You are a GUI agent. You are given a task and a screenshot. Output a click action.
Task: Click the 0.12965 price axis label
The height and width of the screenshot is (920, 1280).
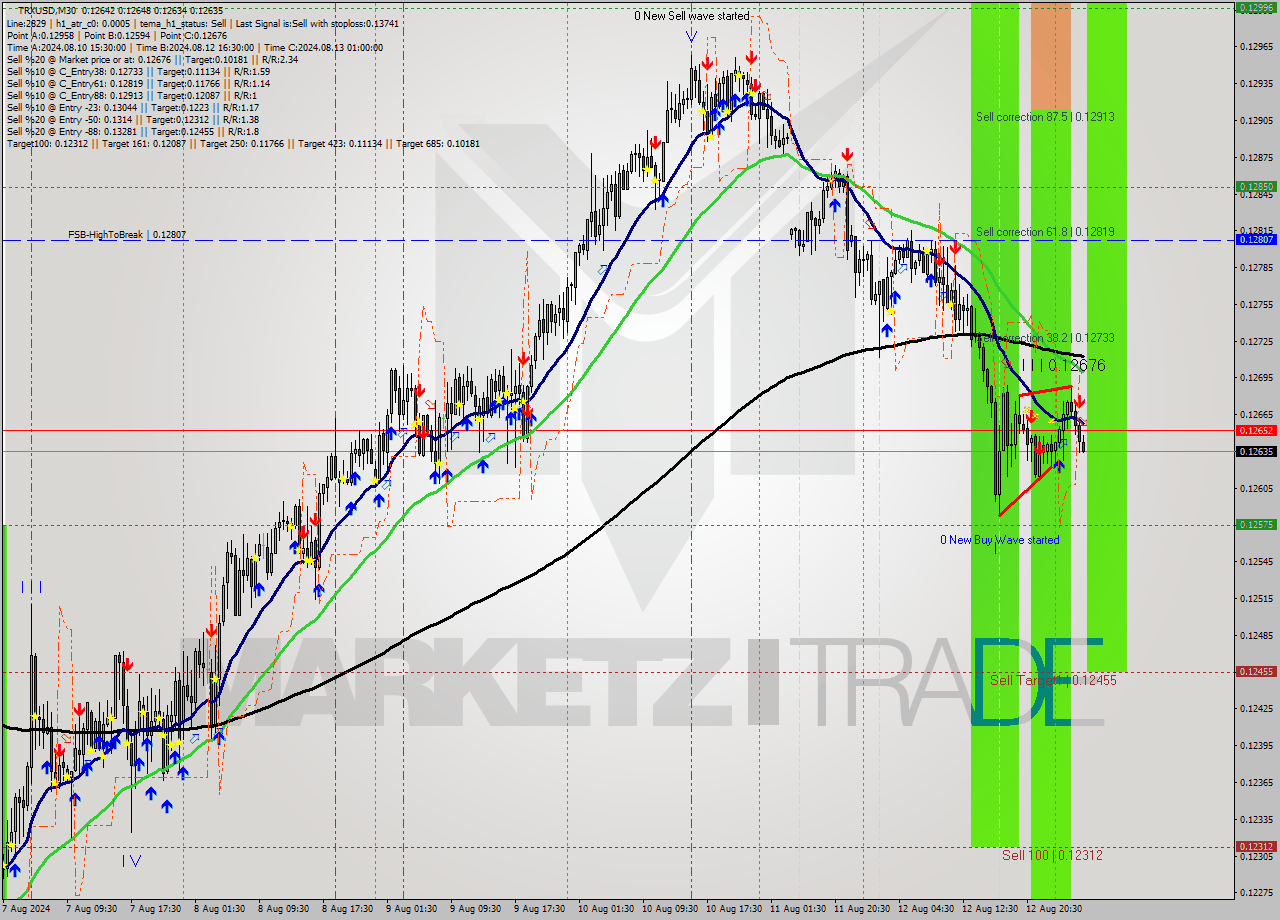[x=1256, y=46]
